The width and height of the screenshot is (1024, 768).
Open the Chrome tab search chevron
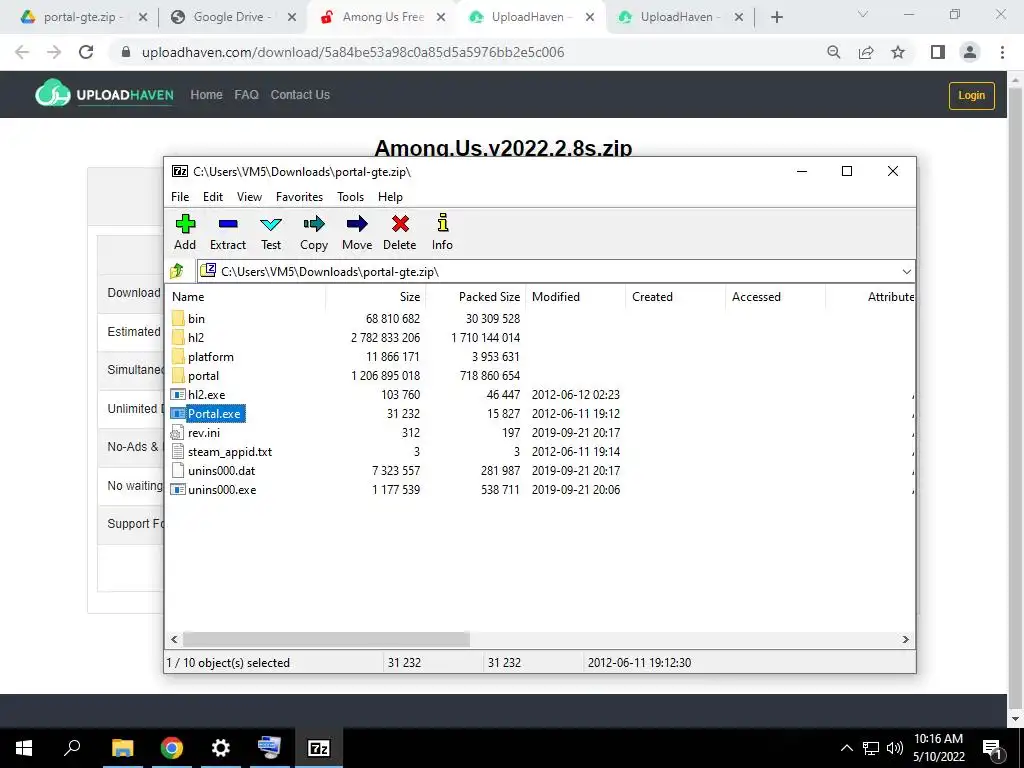(x=863, y=14)
